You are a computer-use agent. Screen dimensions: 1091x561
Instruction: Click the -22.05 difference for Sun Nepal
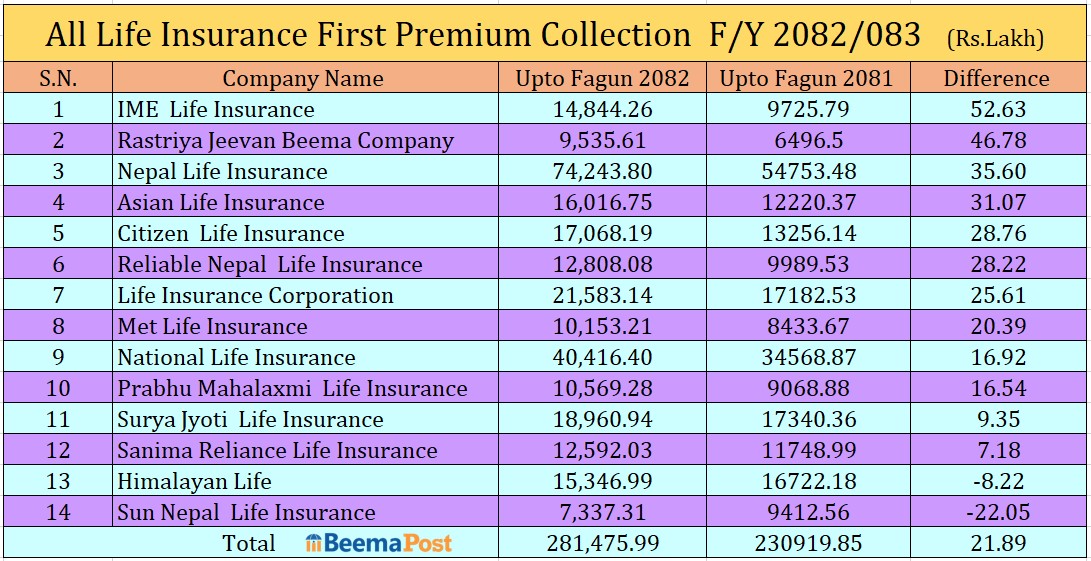pyautogui.click(x=996, y=512)
